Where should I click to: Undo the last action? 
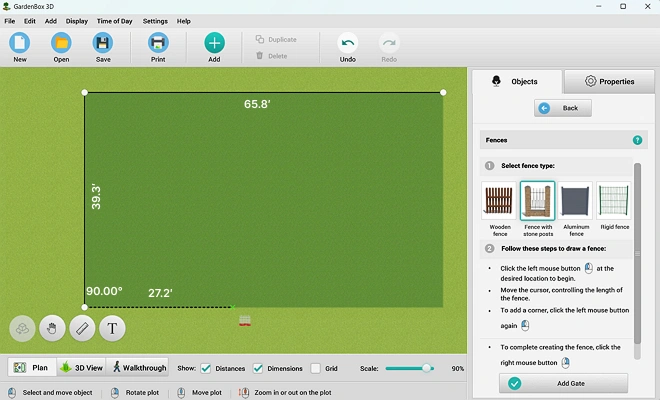[348, 43]
